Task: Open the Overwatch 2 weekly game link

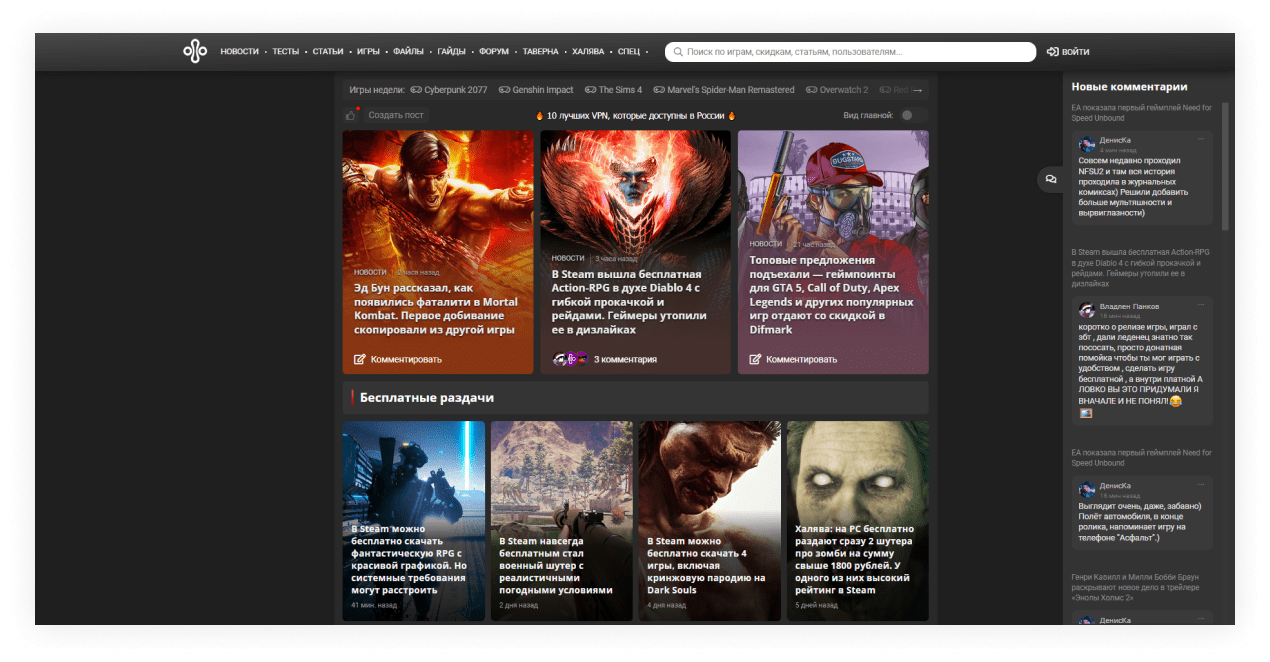Action: click(x=837, y=90)
